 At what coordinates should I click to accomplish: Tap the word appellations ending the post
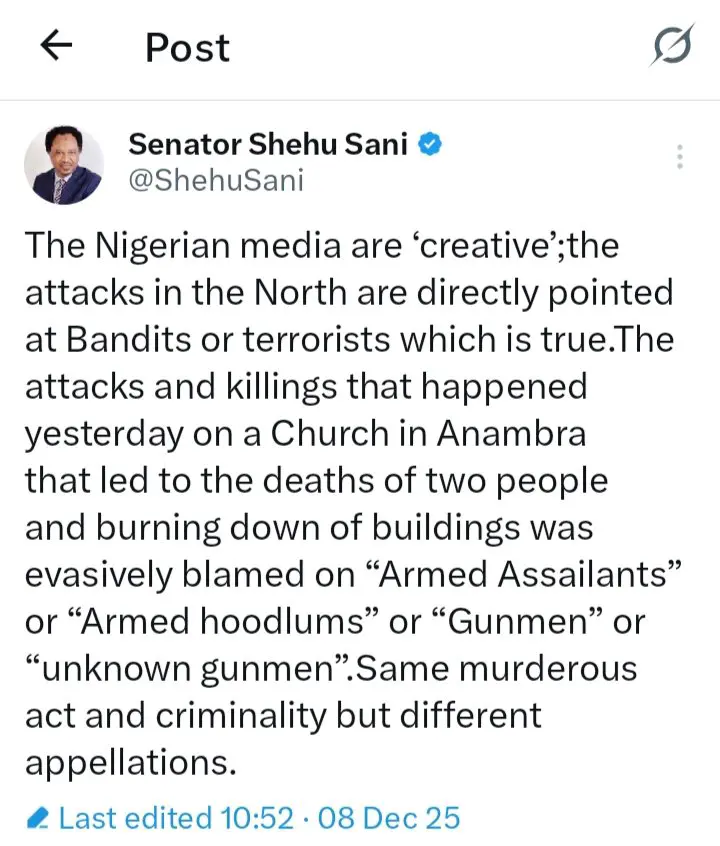pyautogui.click(x=130, y=761)
